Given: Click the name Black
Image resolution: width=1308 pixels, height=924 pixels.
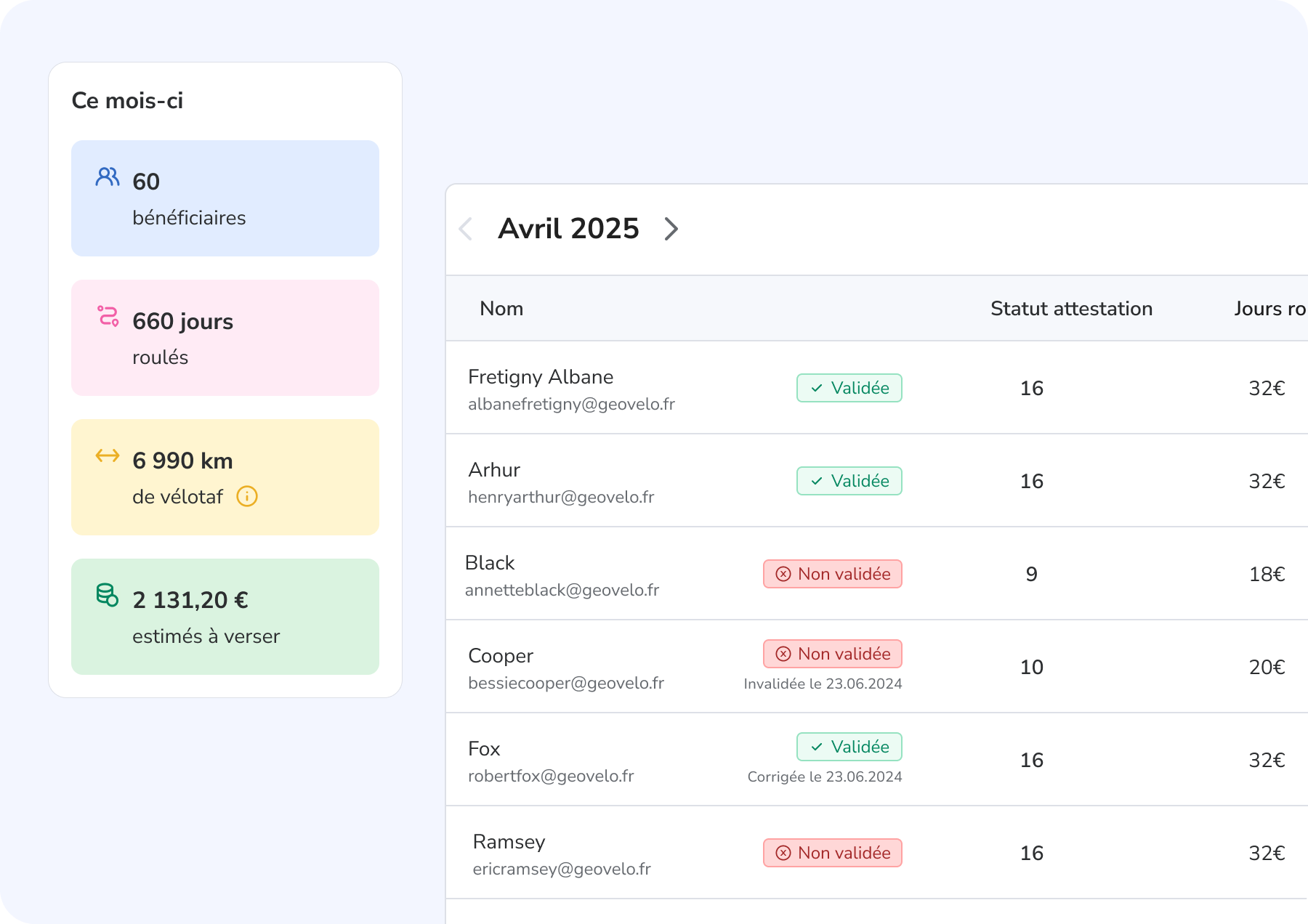Looking at the screenshot, I should pos(490,563).
